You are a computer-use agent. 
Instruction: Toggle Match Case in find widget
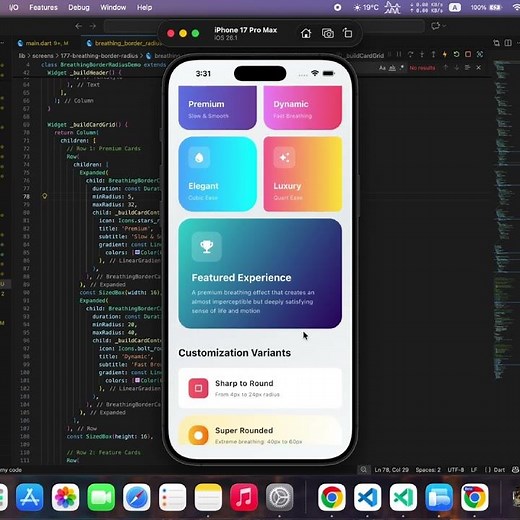point(382,68)
